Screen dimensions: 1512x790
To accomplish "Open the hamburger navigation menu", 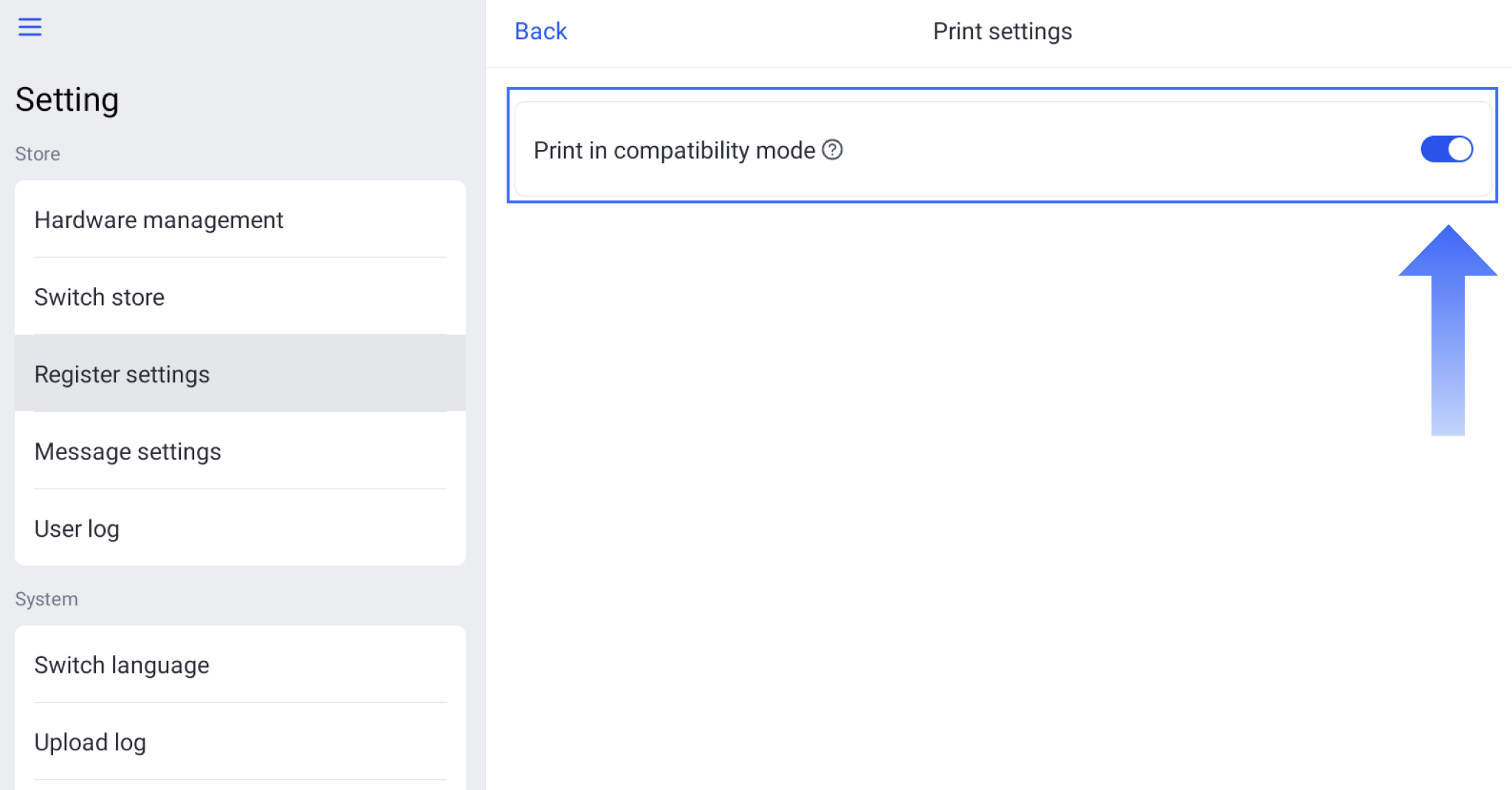I will tap(30, 27).
